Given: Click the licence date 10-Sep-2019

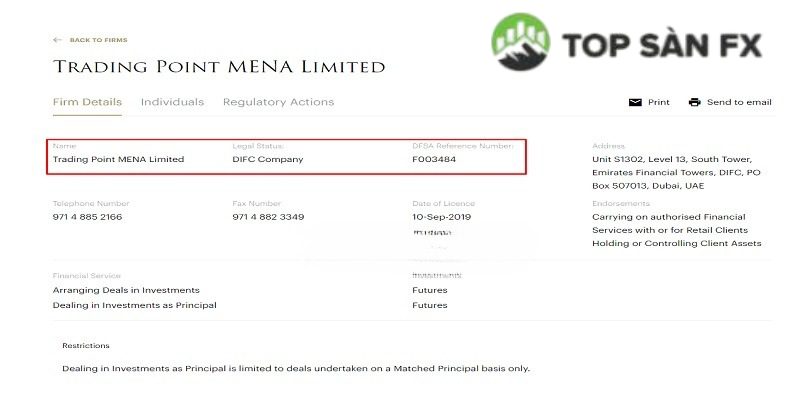Looking at the screenshot, I should click(441, 217).
